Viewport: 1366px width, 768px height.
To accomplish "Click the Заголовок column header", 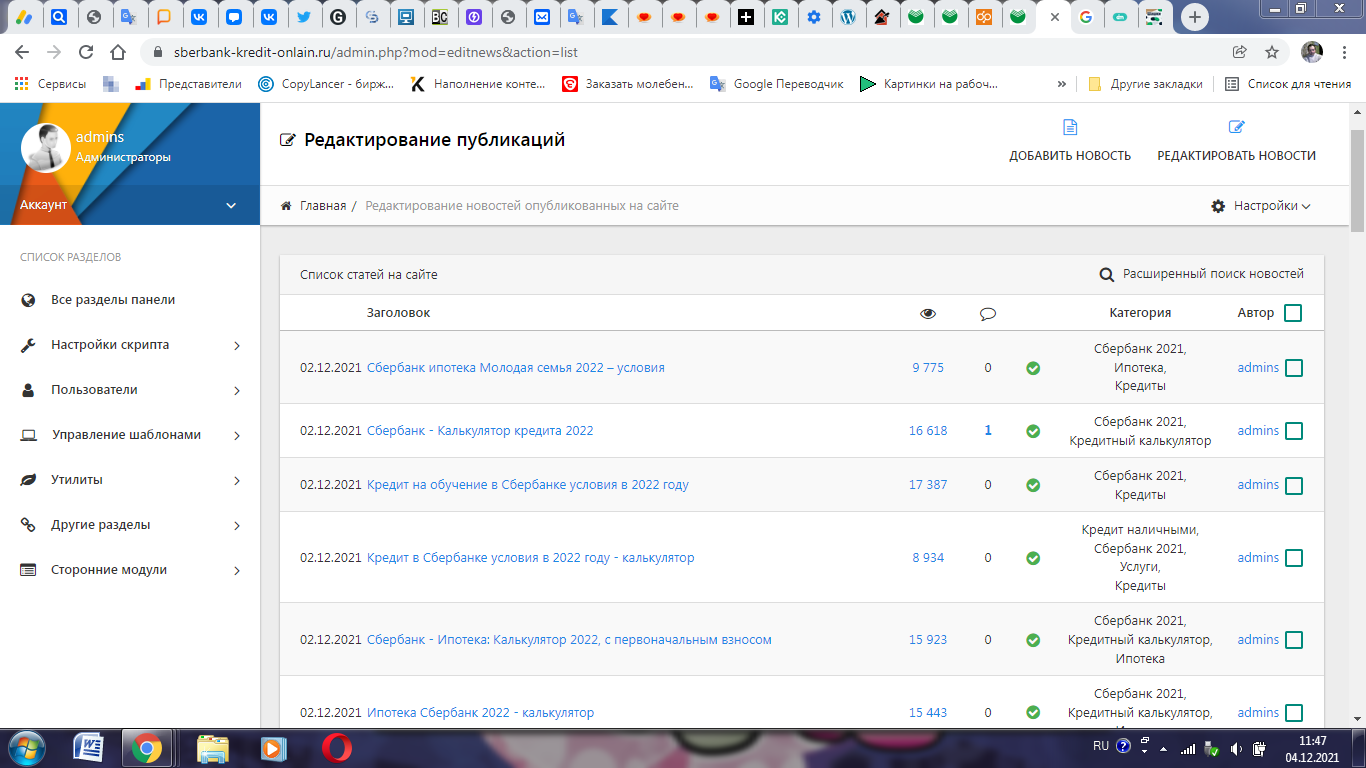I will [x=398, y=313].
